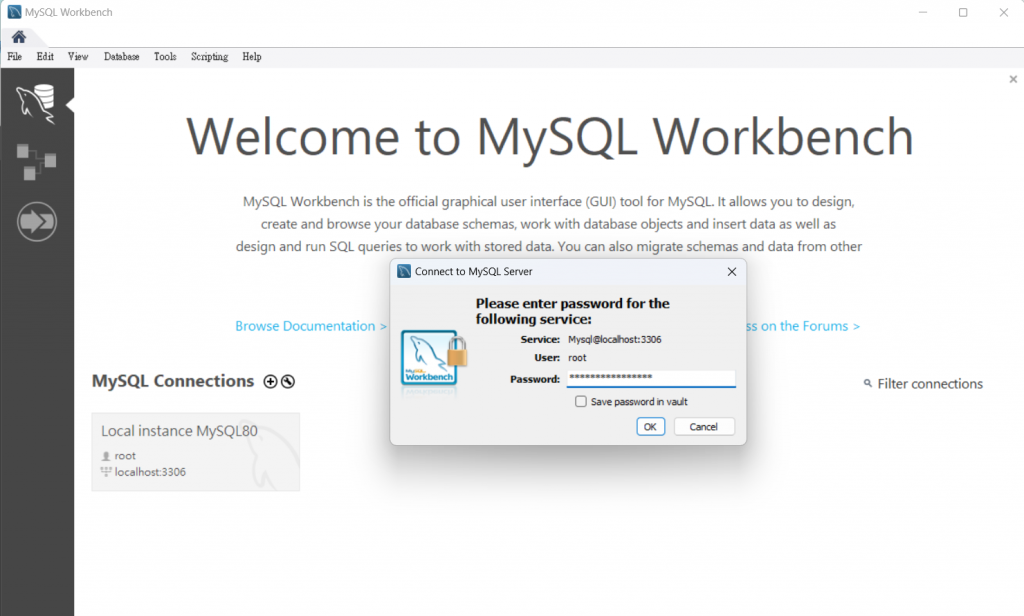Add a new MySQL connection with plus icon
This screenshot has width=1024, height=616.
[x=270, y=381]
